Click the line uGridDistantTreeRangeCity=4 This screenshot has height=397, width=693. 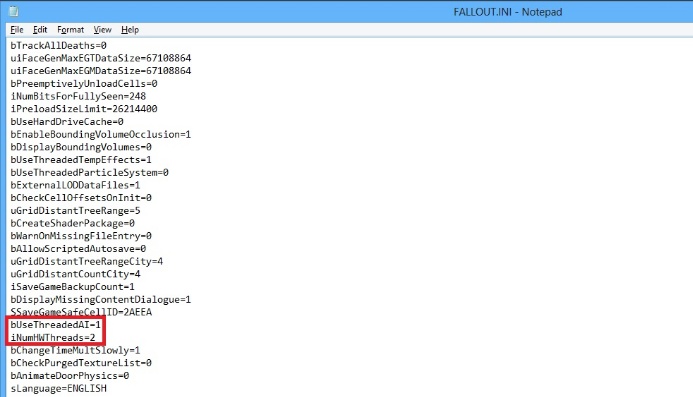pos(87,261)
